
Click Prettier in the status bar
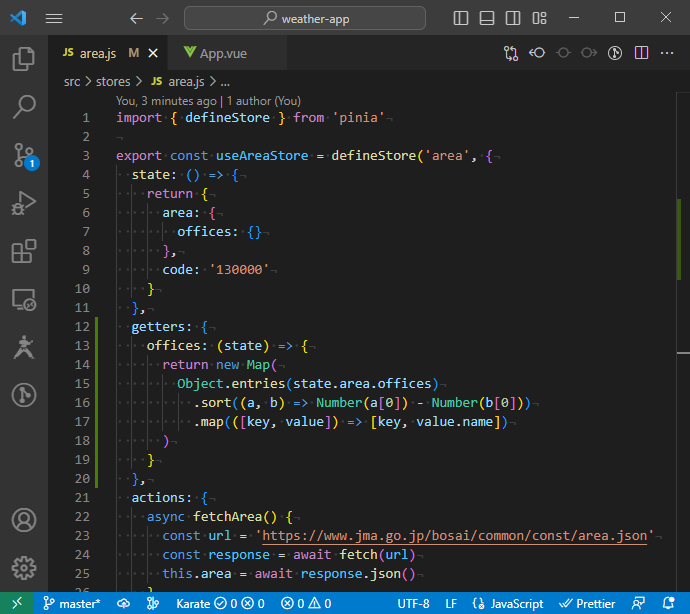point(588,604)
